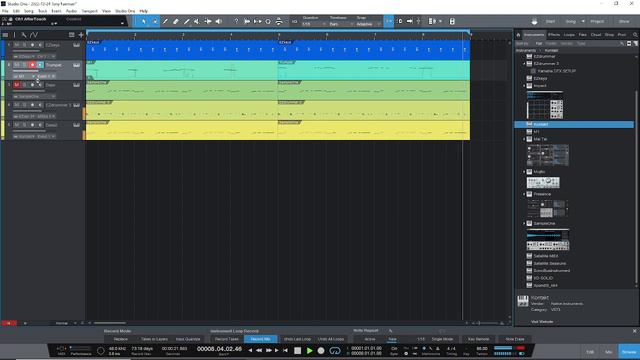Open the browser home icon

(518, 35)
